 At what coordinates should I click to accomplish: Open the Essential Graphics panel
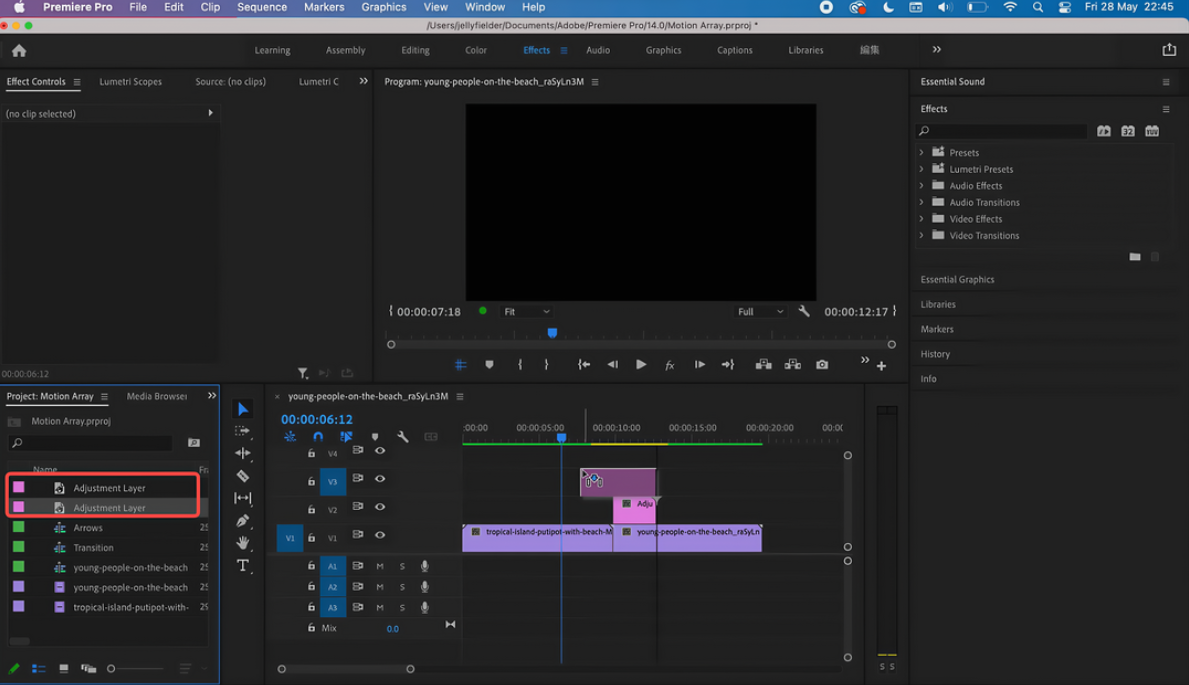coord(957,280)
